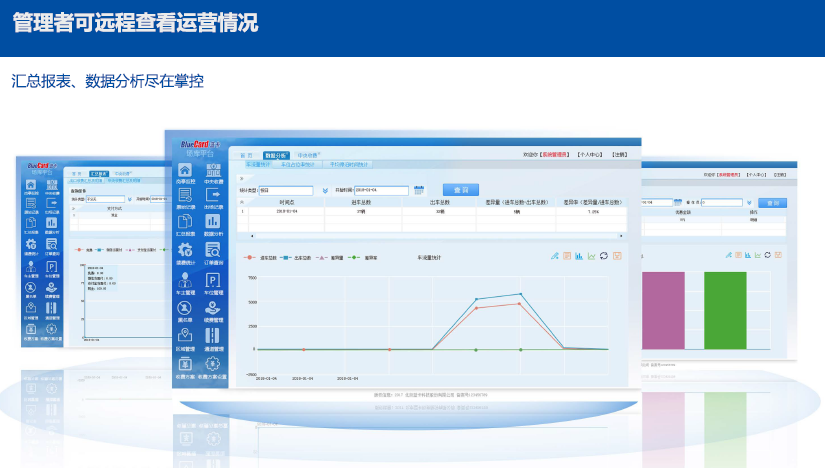This screenshot has height=468, width=825.
Task: Open the calendar date picker icon
Action: pos(419,189)
